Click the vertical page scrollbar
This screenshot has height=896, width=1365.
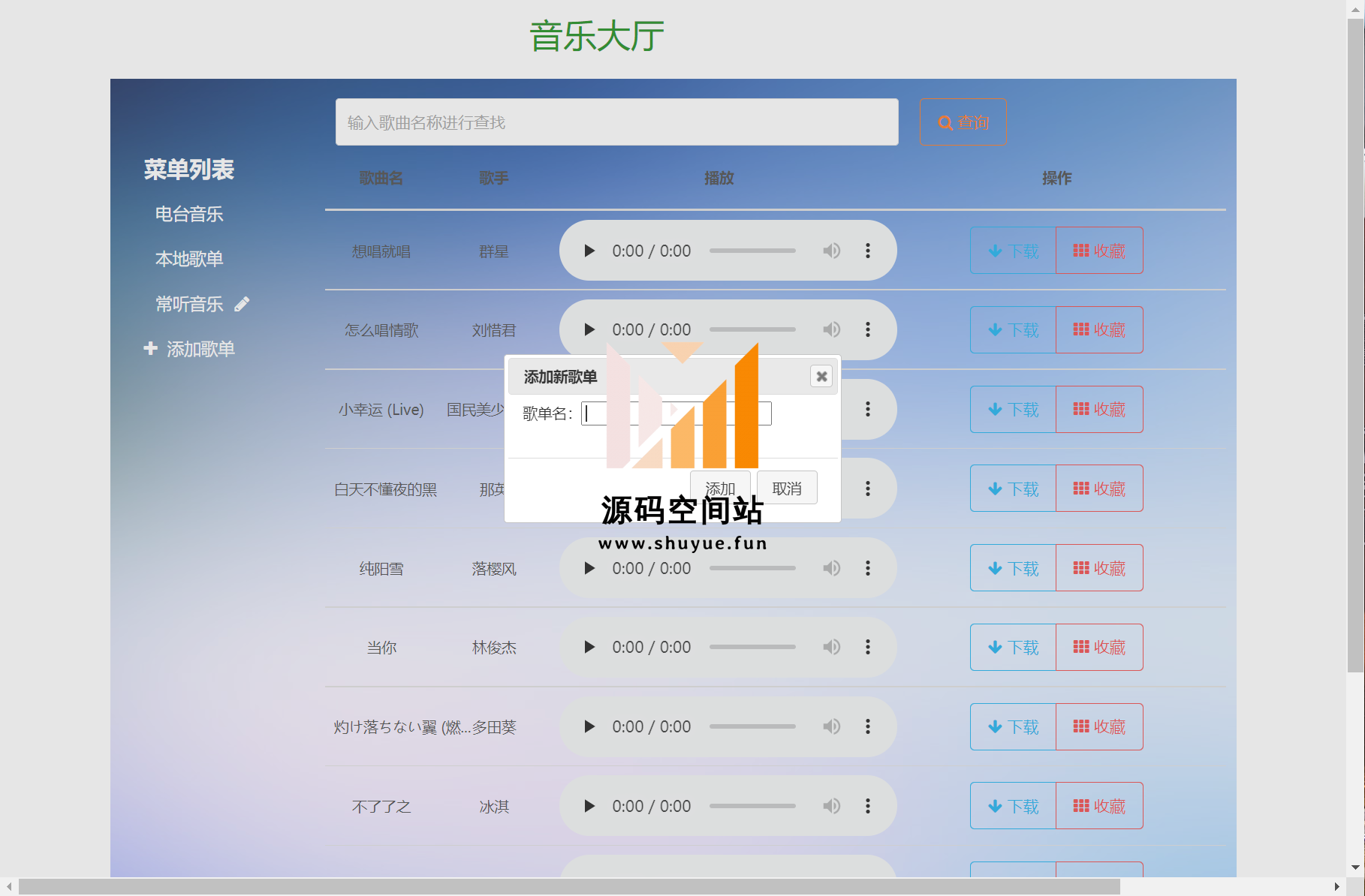coord(1355,345)
